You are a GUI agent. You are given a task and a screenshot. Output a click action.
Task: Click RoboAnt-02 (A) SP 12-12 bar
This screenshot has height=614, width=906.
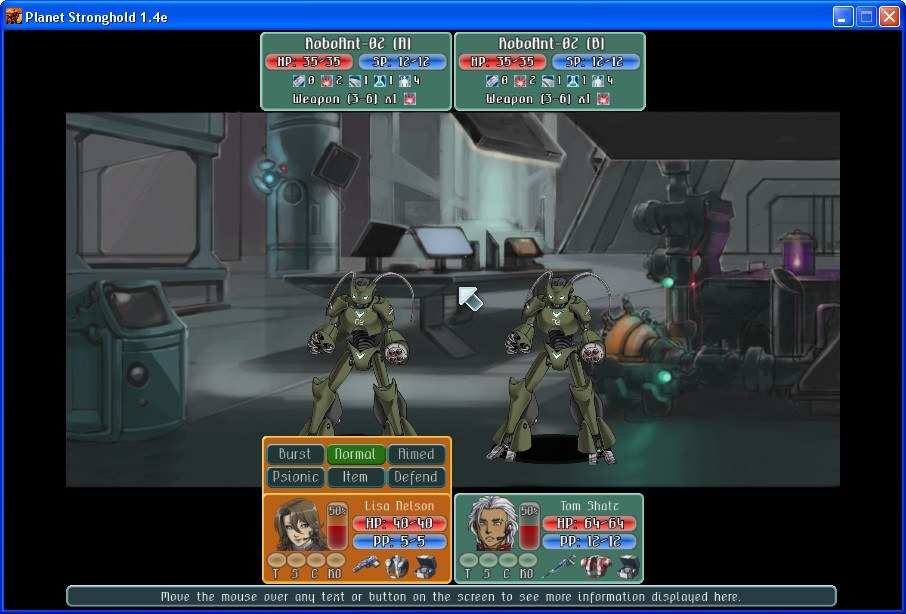click(403, 61)
